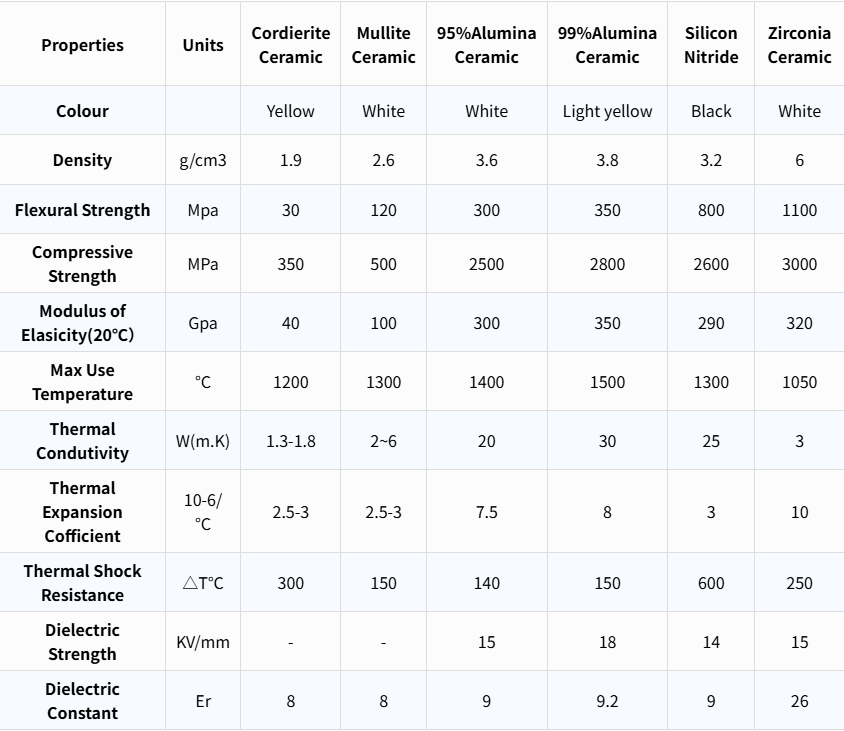Select Cordierite's thermal conductivity value 1.3-1.8
The width and height of the screenshot is (844, 731).
pyautogui.click(x=291, y=441)
